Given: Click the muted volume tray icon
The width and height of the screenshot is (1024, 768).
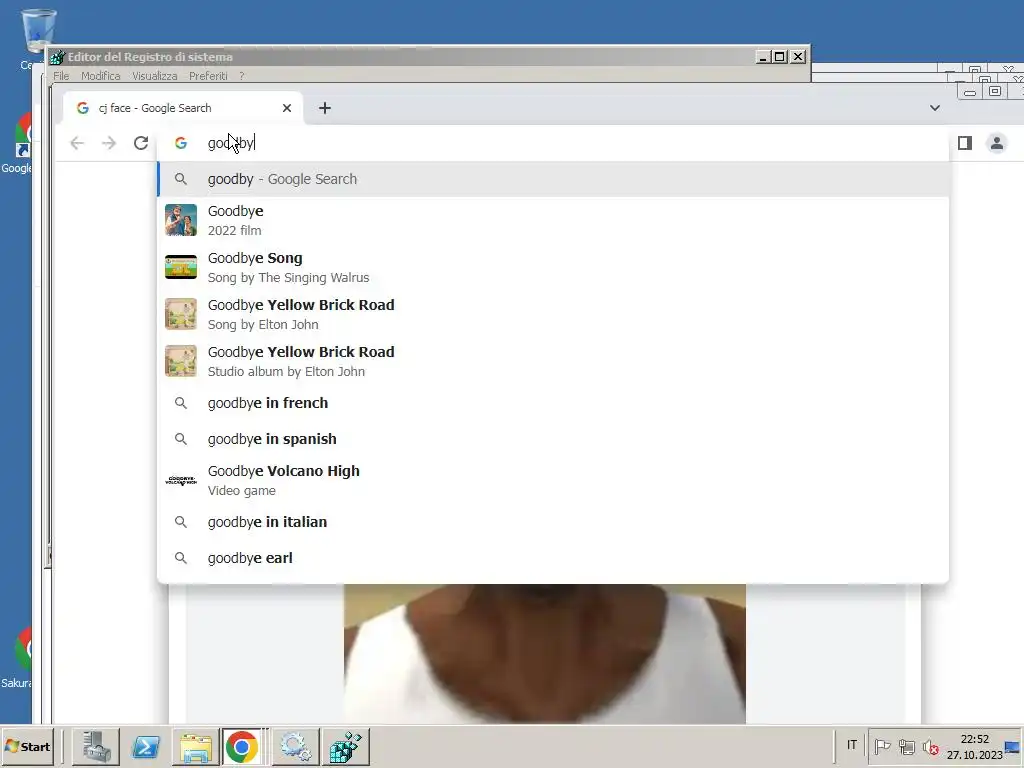Looking at the screenshot, I should click(931, 746).
